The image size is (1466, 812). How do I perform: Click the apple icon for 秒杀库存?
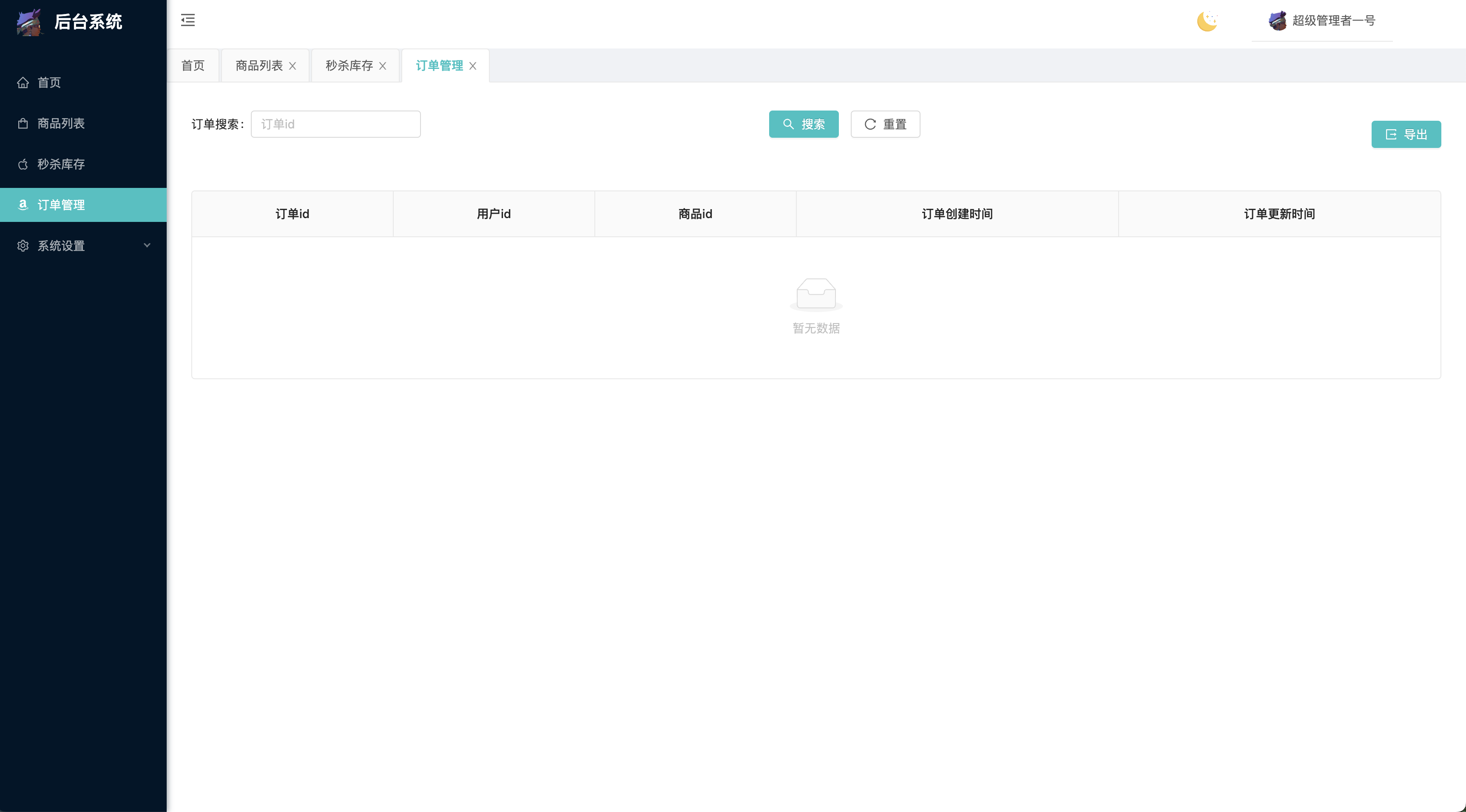(23, 165)
